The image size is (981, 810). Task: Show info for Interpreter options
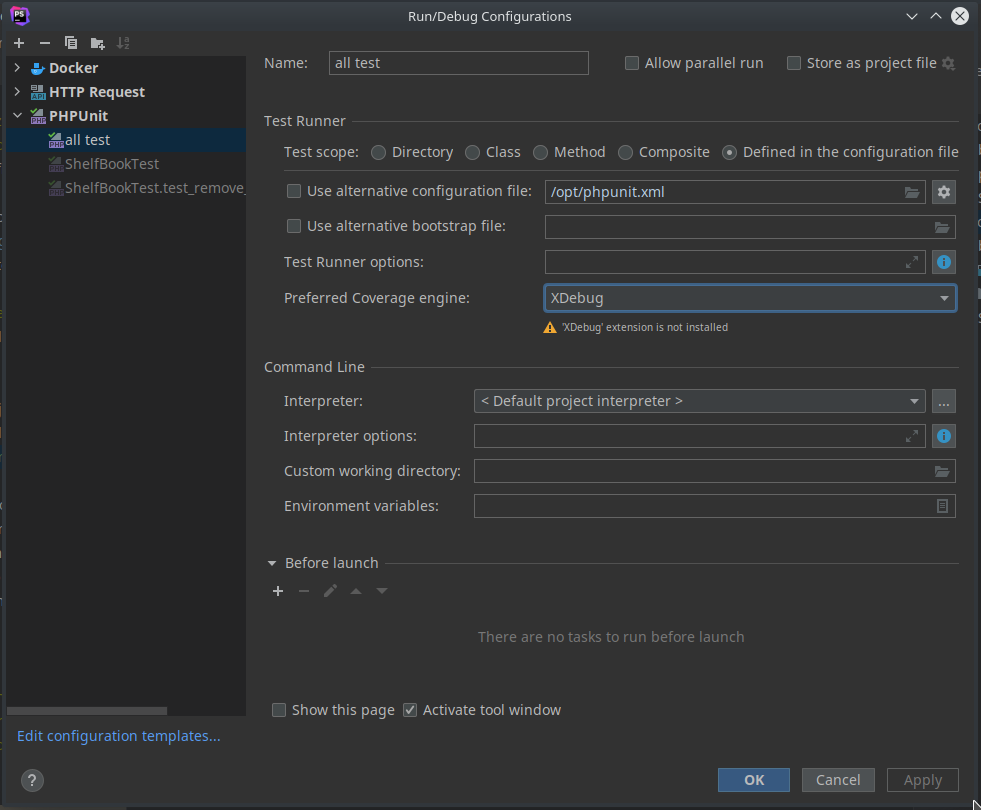943,436
